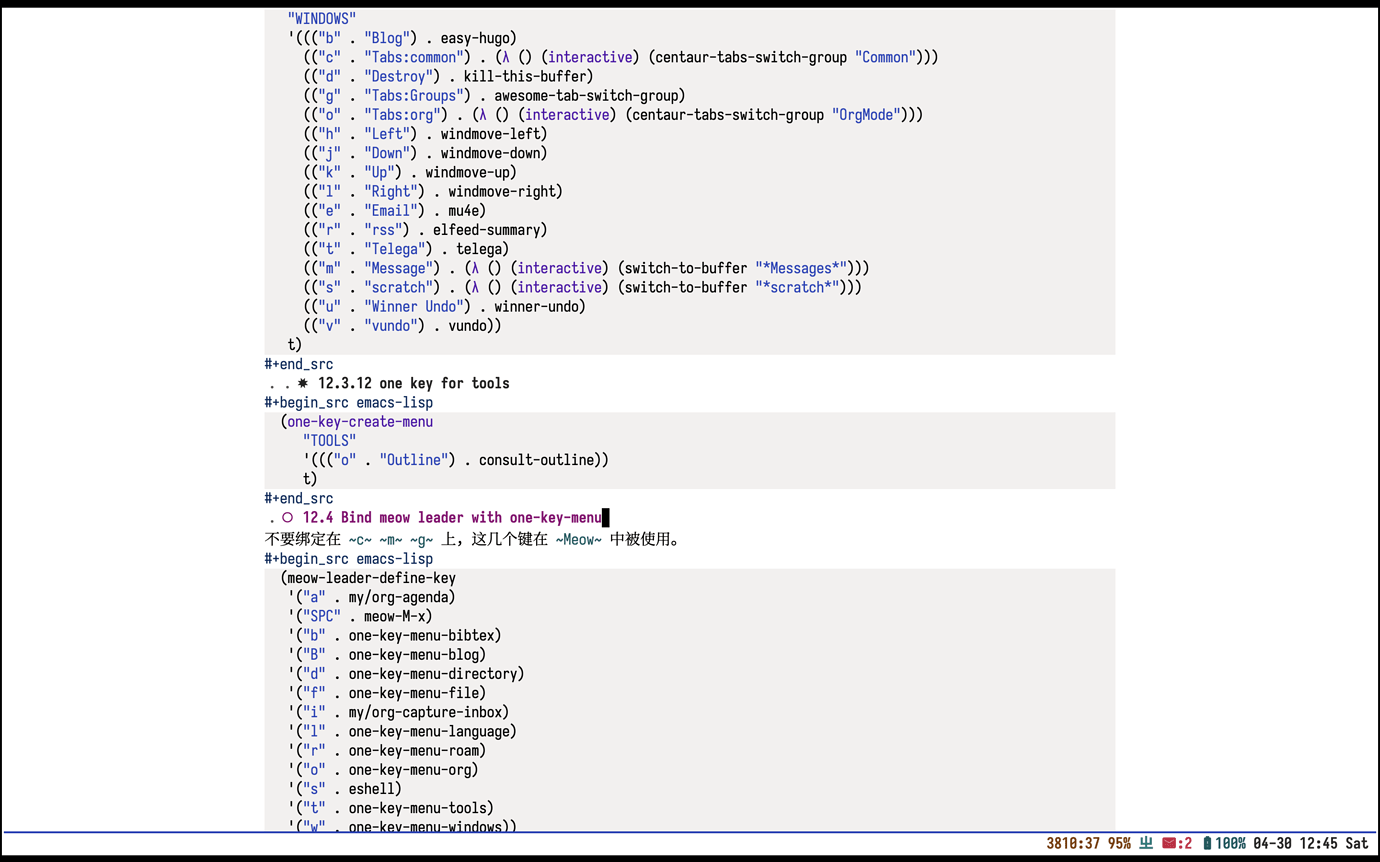
Task: Click the battery icon in the modeline
Action: coord(1206,843)
